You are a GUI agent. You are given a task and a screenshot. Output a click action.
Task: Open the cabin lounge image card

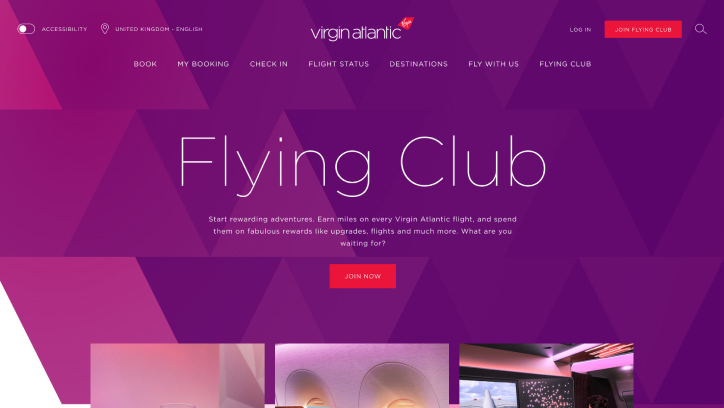546,375
